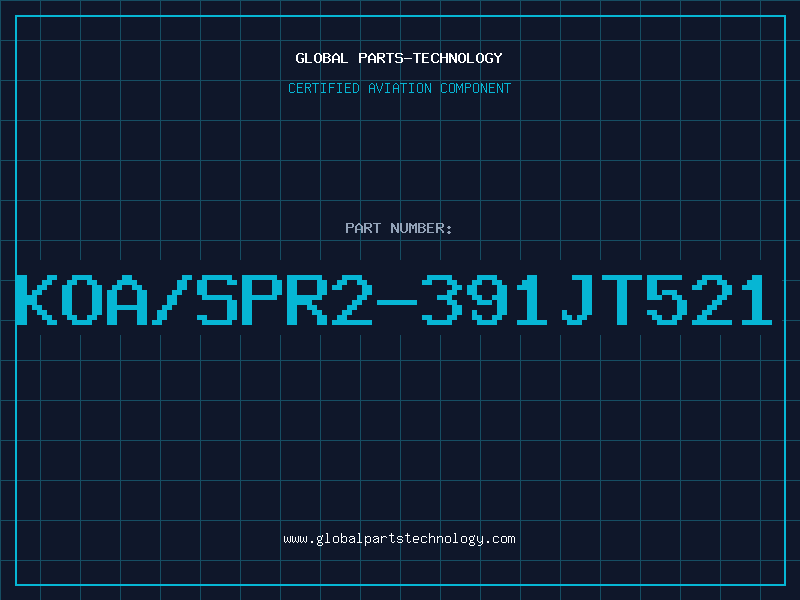Viewport: 800px width, 600px height.
Task: Click the www. prefix of the website address
Action: pyautogui.click(x=299, y=539)
